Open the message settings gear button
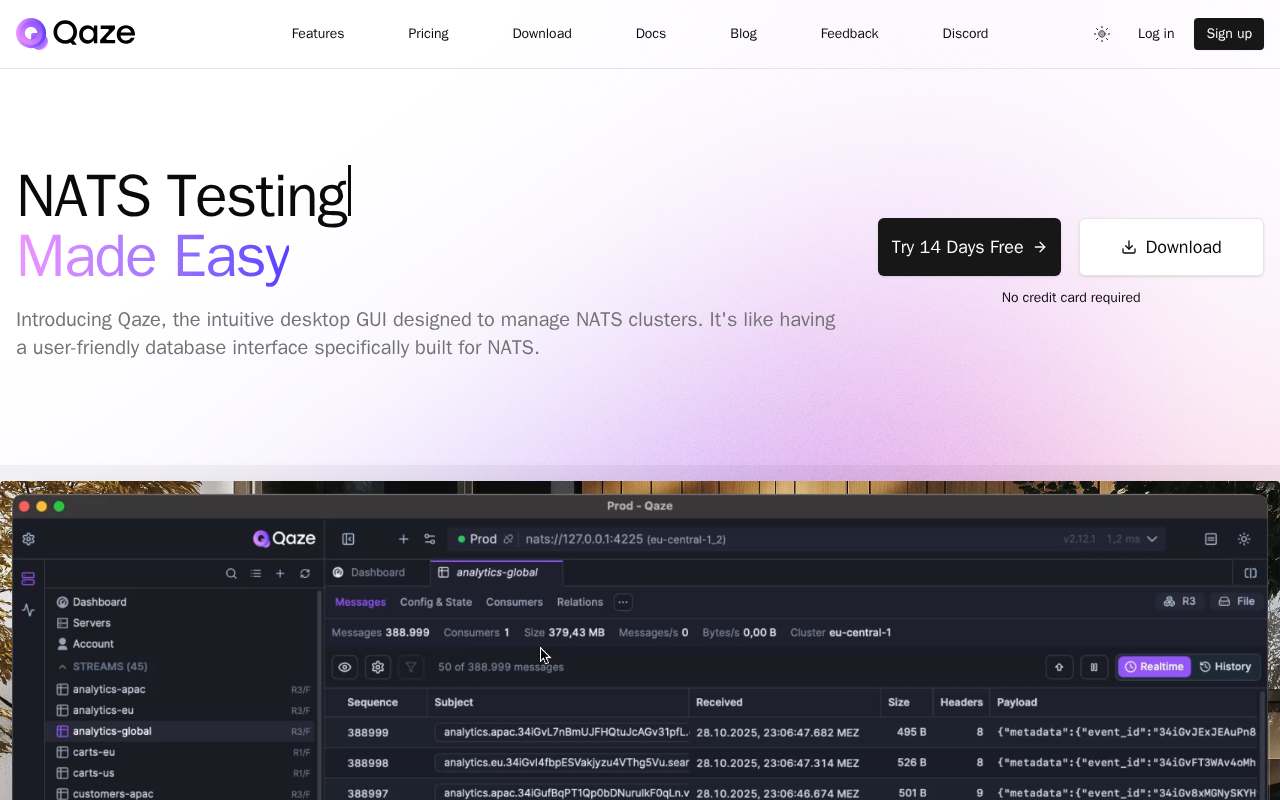The width and height of the screenshot is (1280, 800). (x=378, y=667)
